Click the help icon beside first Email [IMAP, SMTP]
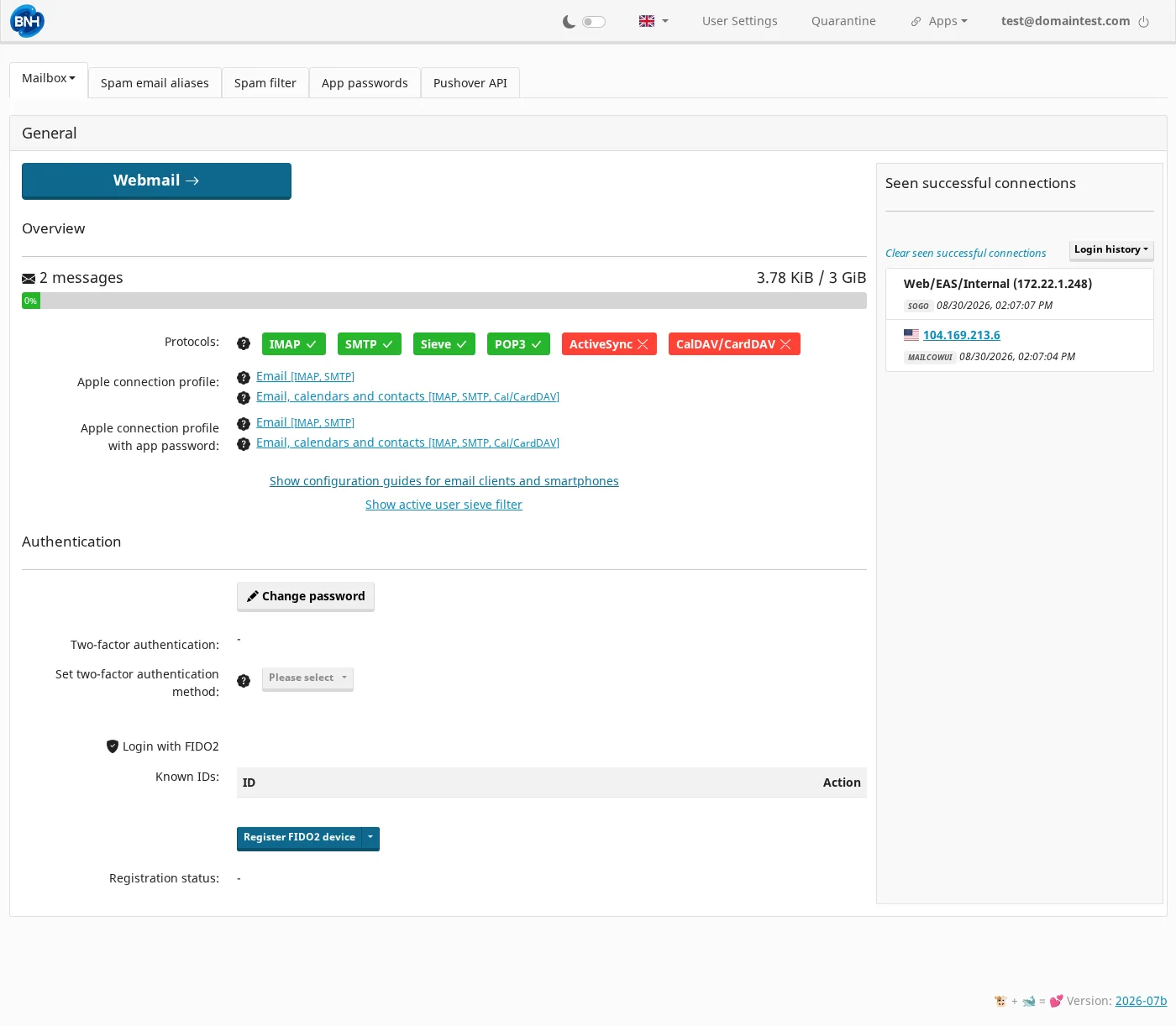The height and width of the screenshot is (1026, 1176). [x=244, y=378]
